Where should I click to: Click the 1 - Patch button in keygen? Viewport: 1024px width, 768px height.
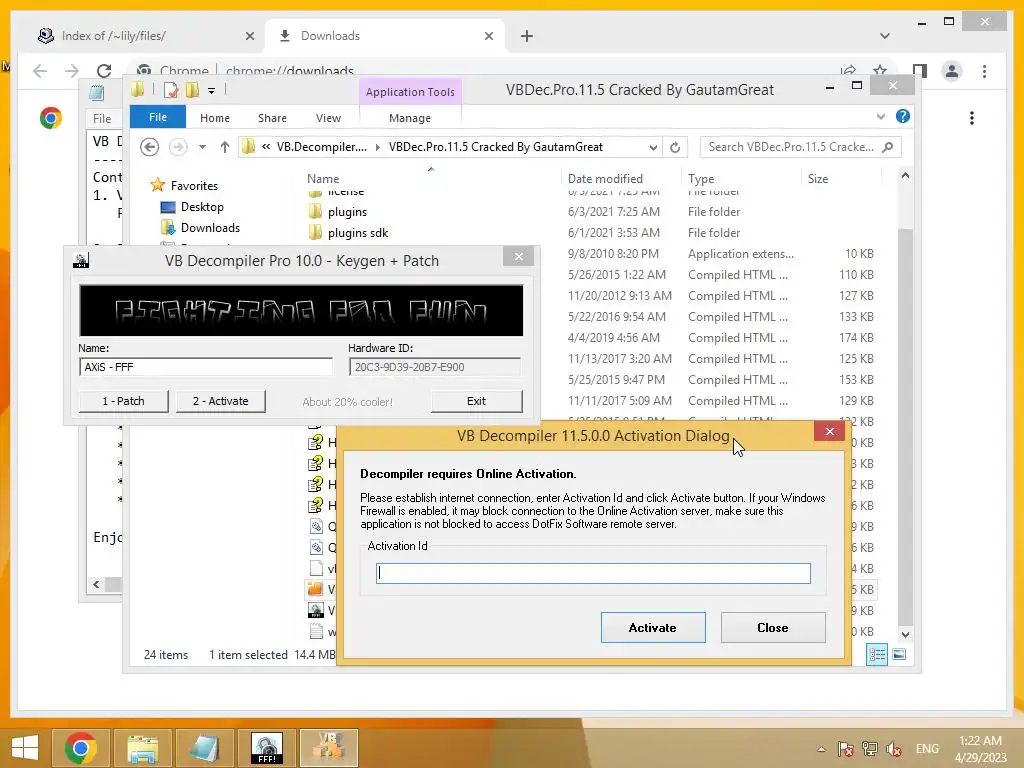pos(123,401)
